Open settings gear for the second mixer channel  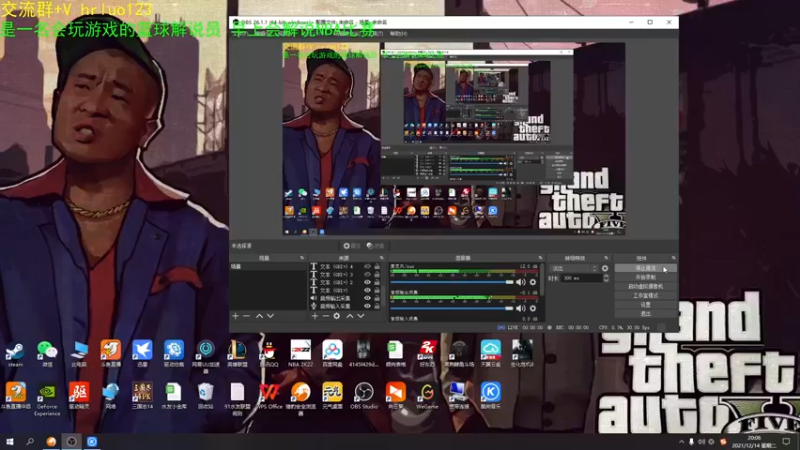coord(533,308)
